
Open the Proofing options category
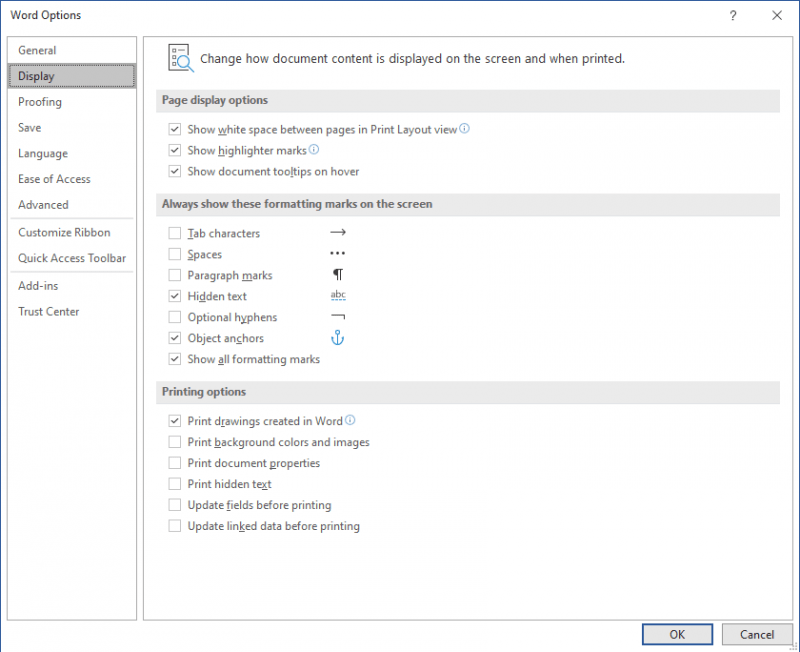pos(40,102)
